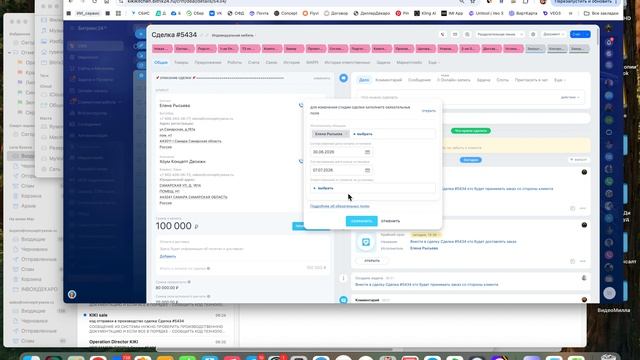Image resolution: width=640 pixels, height=360 pixels.
Task: Click Отменить in the required fields popup
Action: tap(391, 221)
